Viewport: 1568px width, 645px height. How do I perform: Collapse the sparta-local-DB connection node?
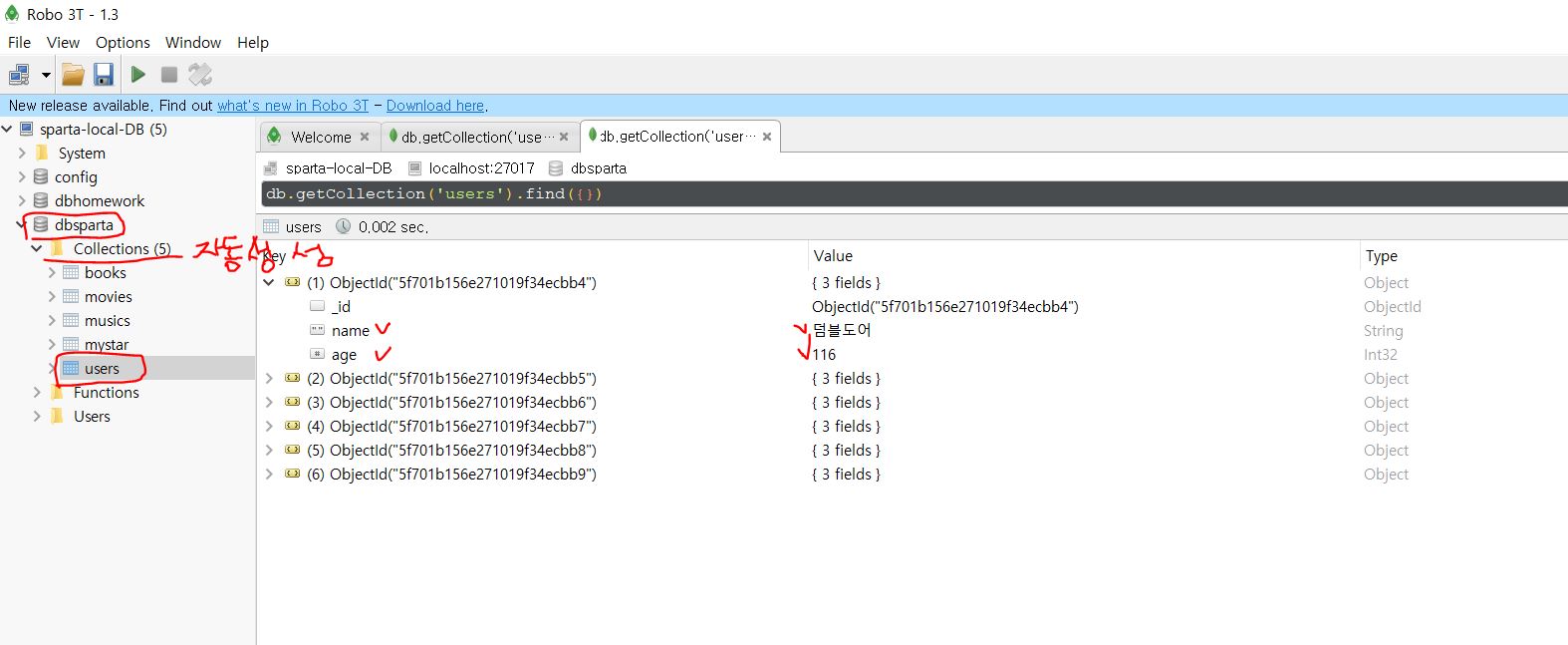7,129
